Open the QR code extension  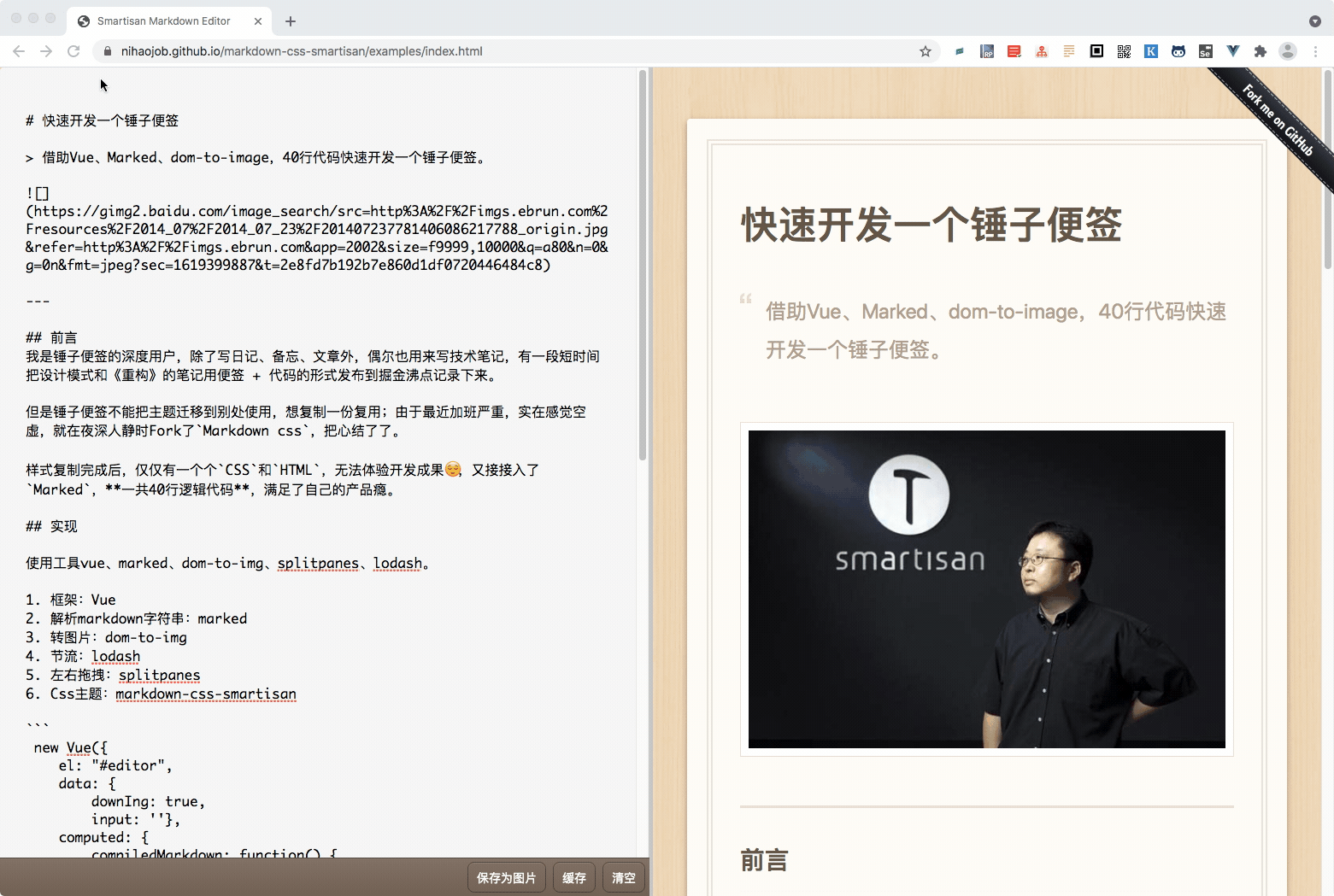(1124, 51)
